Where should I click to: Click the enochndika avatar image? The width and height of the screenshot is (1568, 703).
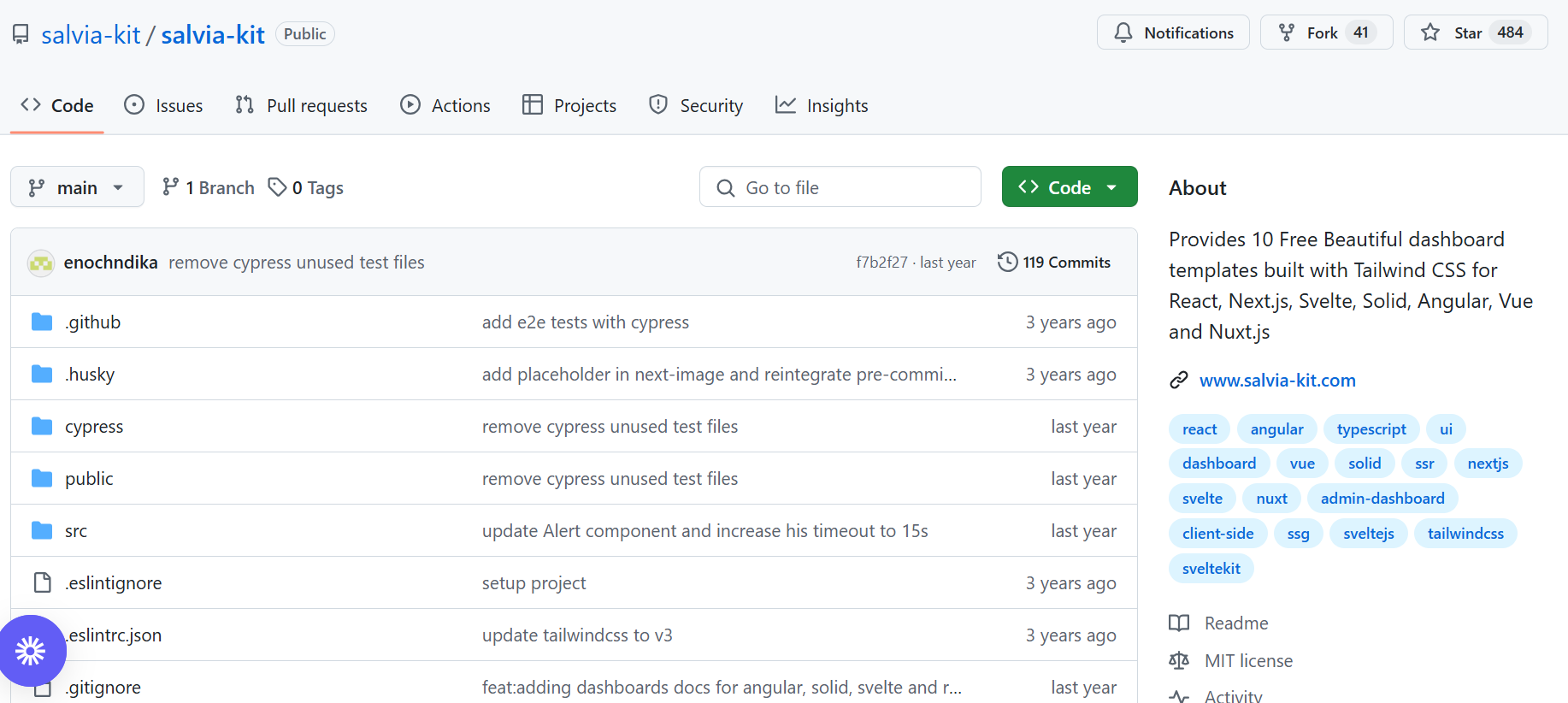(x=41, y=263)
